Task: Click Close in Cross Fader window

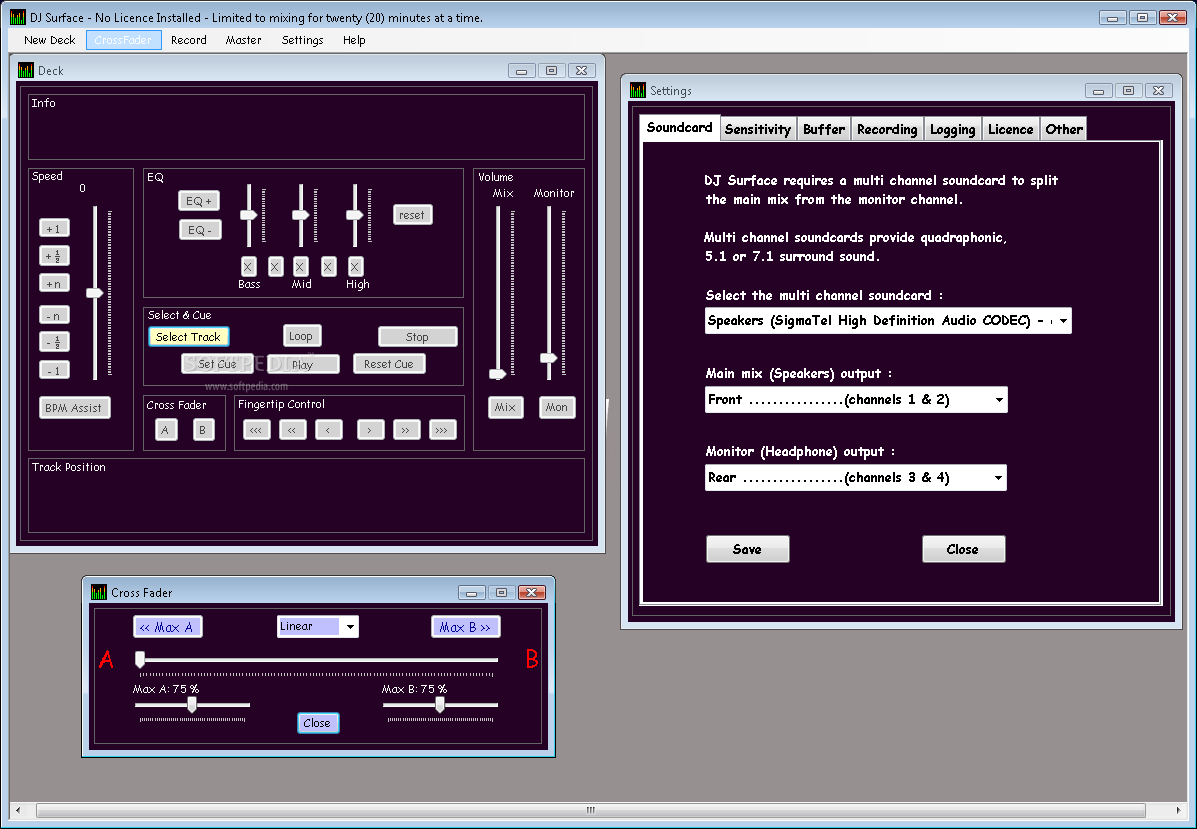Action: pyautogui.click(x=318, y=723)
